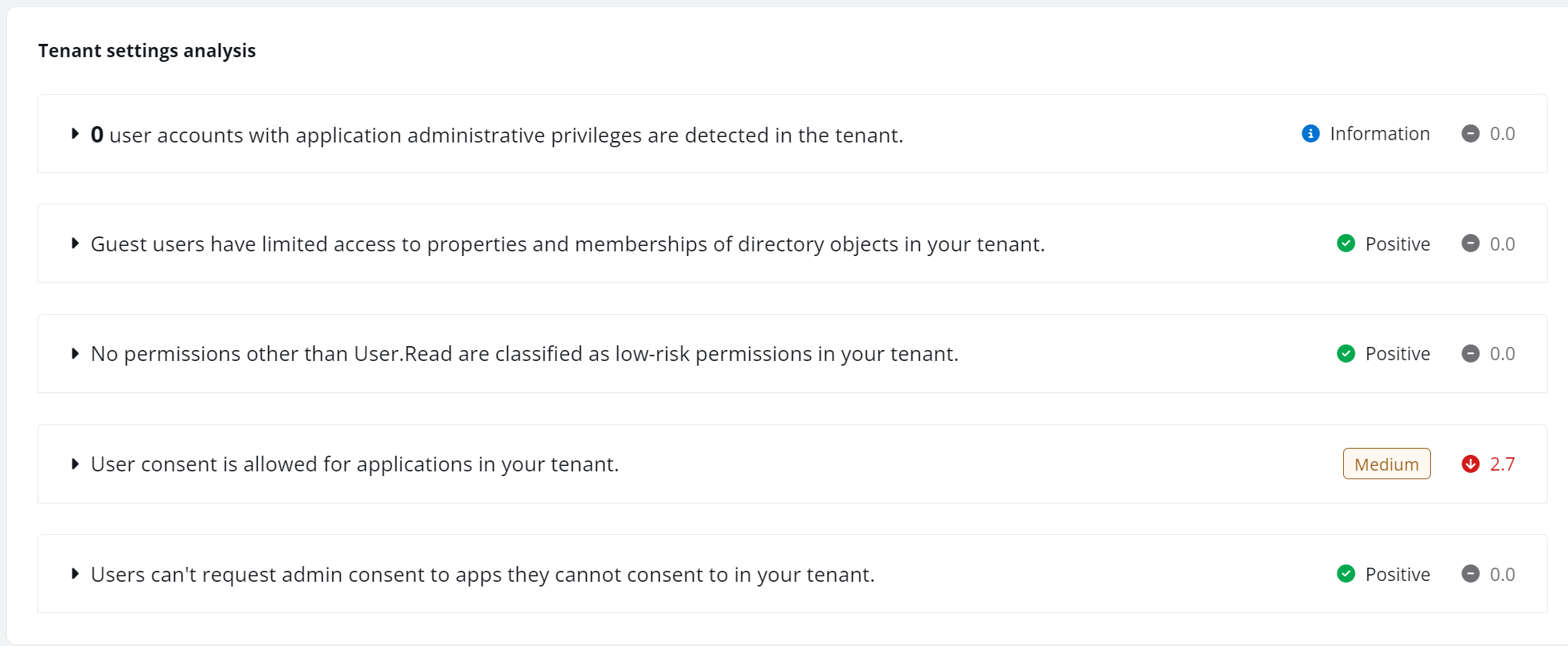The width and height of the screenshot is (1568, 646).
Task: Click the blue Information icon on the first row
Action: [x=1308, y=133]
